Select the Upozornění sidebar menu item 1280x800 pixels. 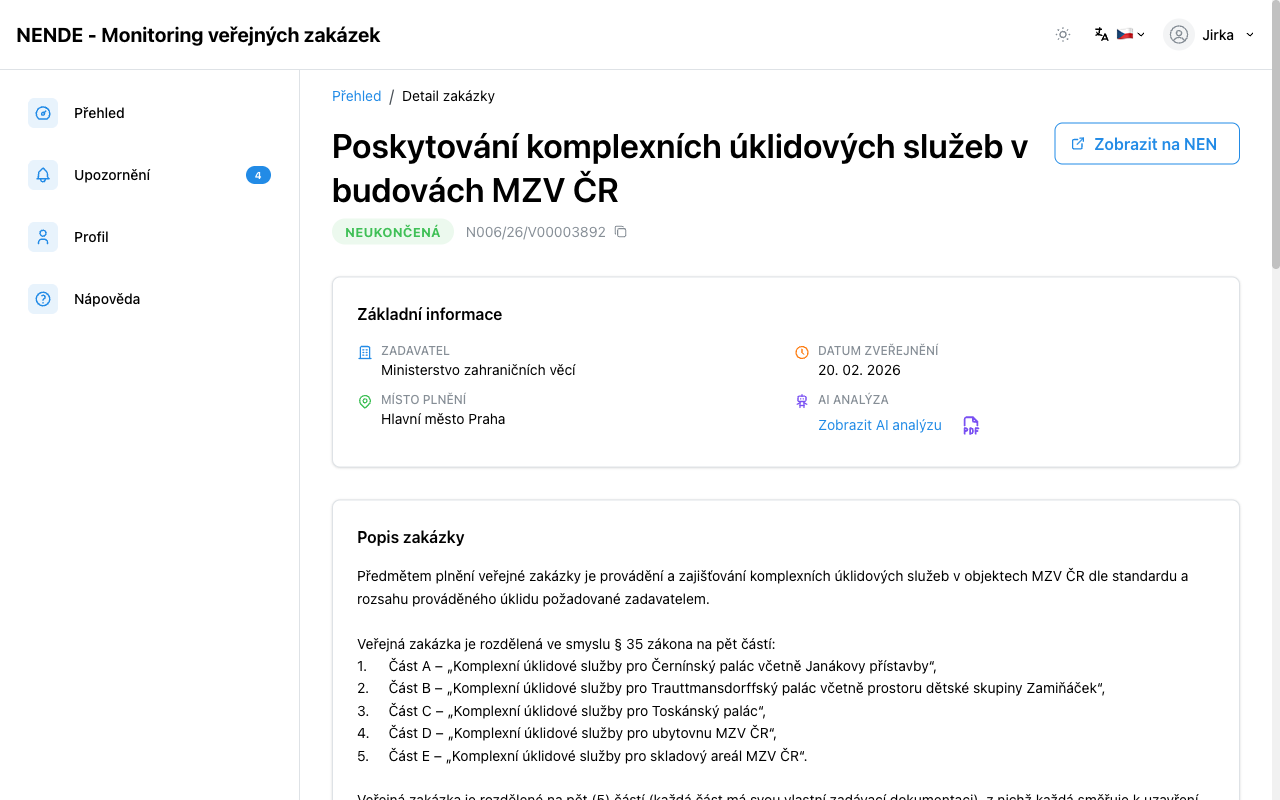click(112, 175)
